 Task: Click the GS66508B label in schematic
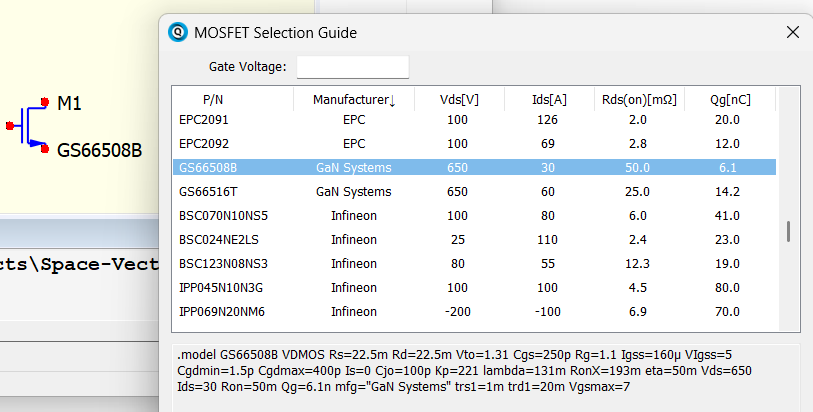coord(99,150)
